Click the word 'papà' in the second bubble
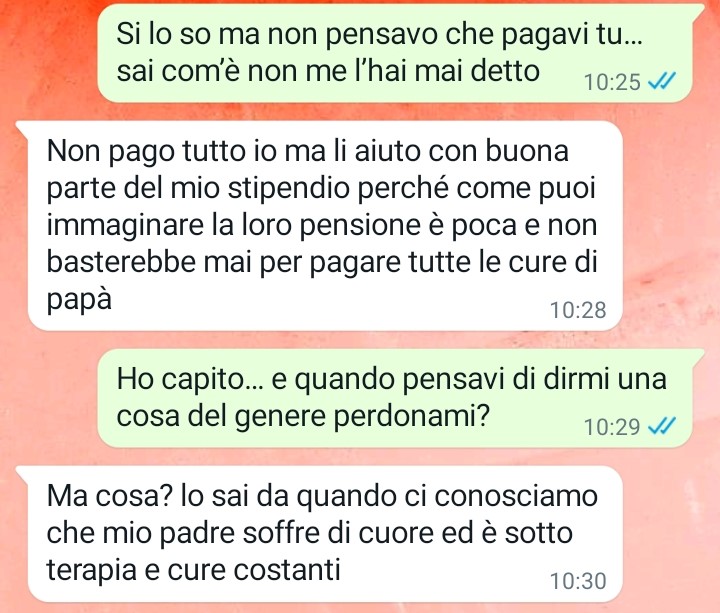720x613 pixels. point(79,301)
